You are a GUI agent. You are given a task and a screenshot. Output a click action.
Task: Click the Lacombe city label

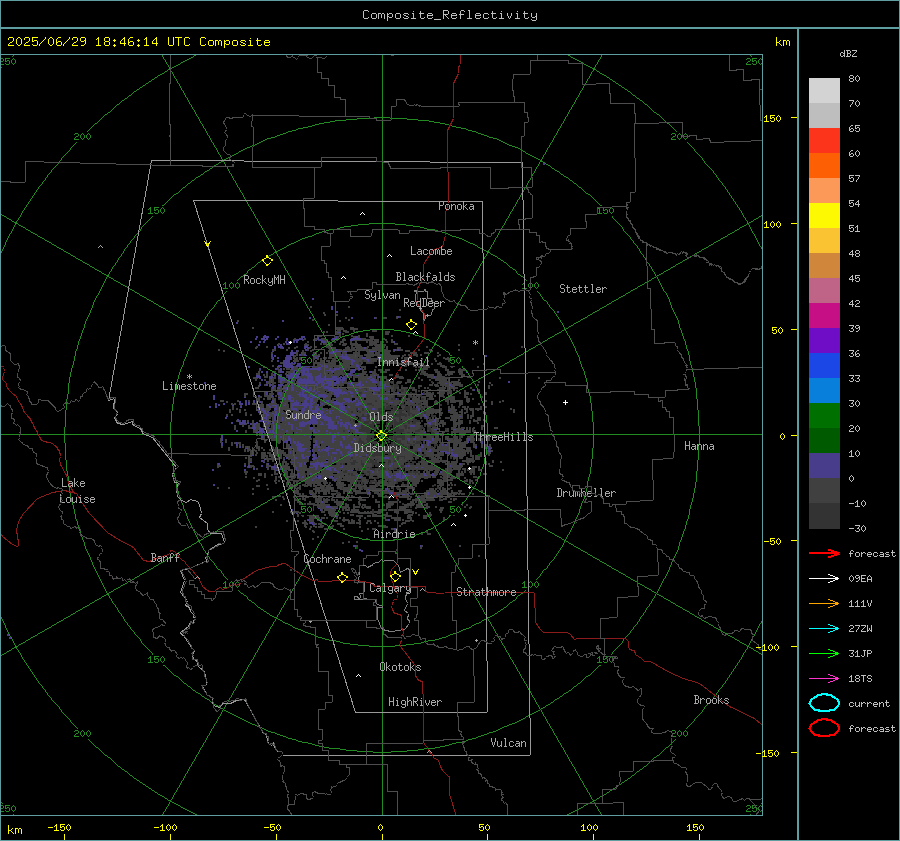(431, 251)
